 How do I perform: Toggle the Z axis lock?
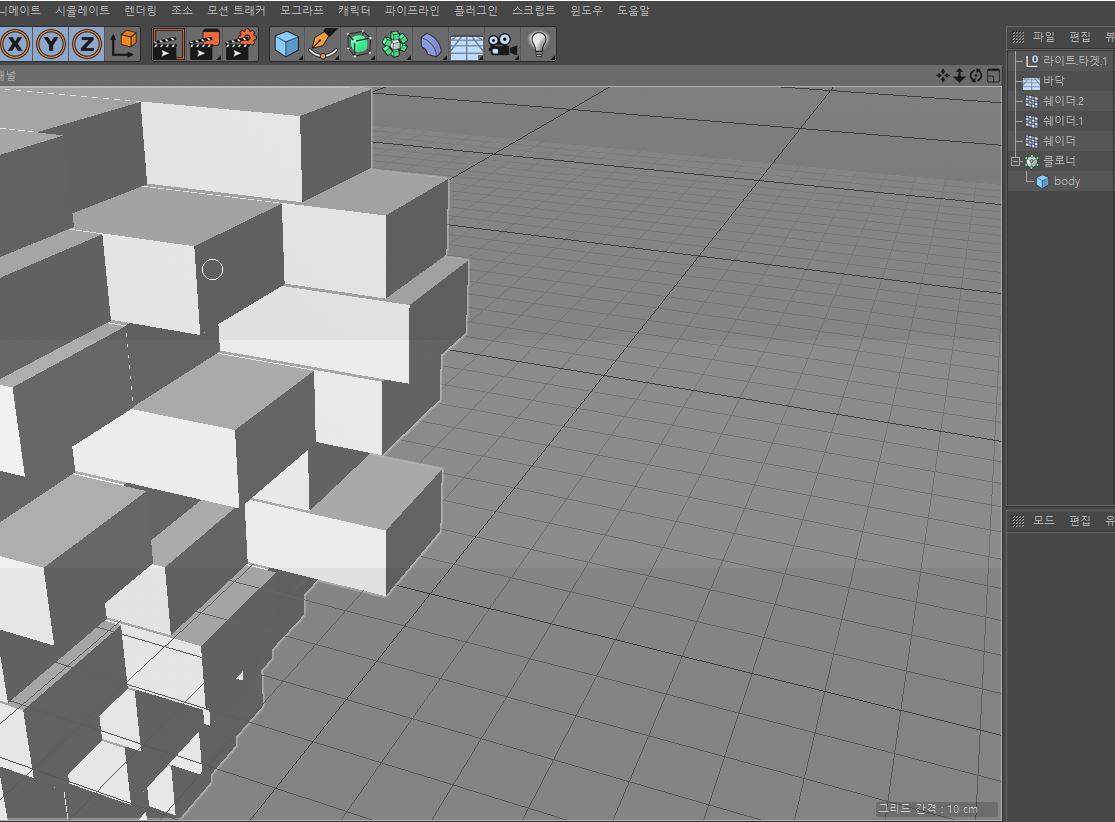click(x=87, y=44)
